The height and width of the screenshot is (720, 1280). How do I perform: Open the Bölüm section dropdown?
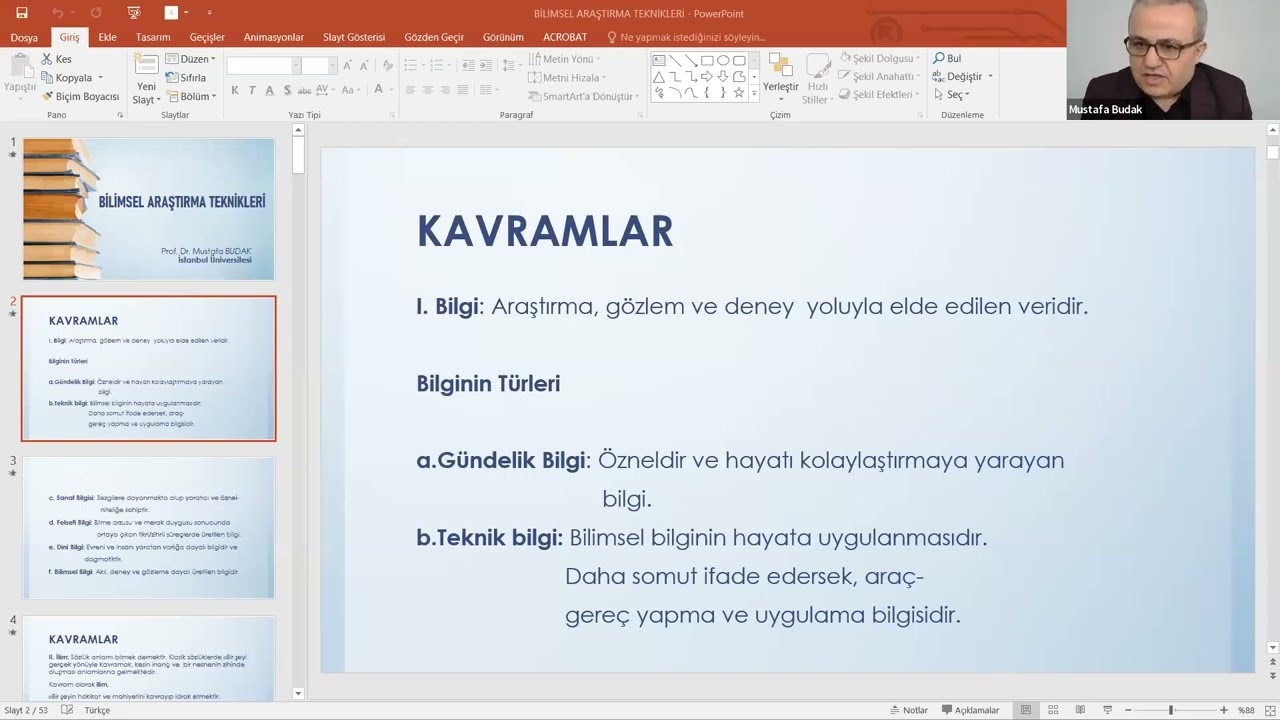[x=190, y=96]
